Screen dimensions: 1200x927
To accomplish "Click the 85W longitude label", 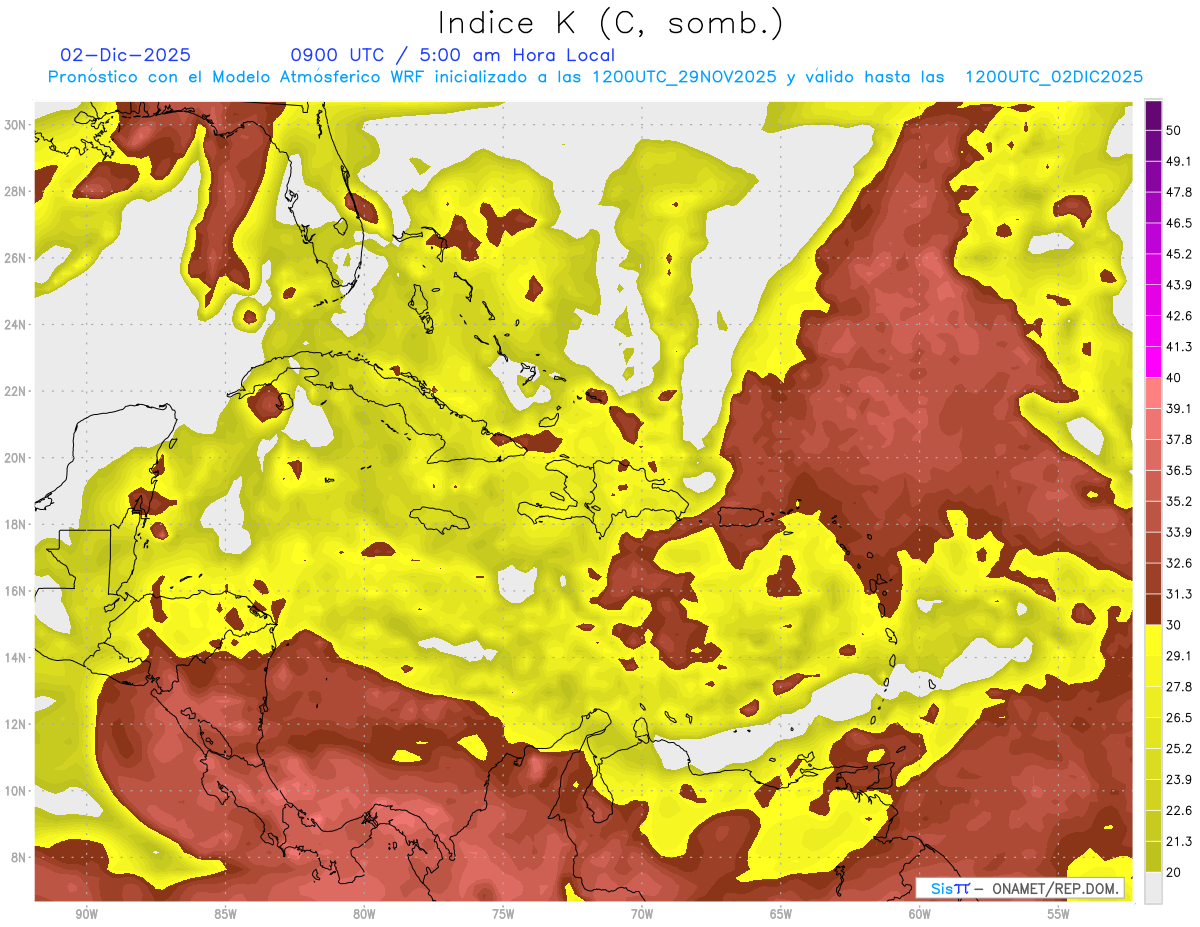I will point(225,914).
